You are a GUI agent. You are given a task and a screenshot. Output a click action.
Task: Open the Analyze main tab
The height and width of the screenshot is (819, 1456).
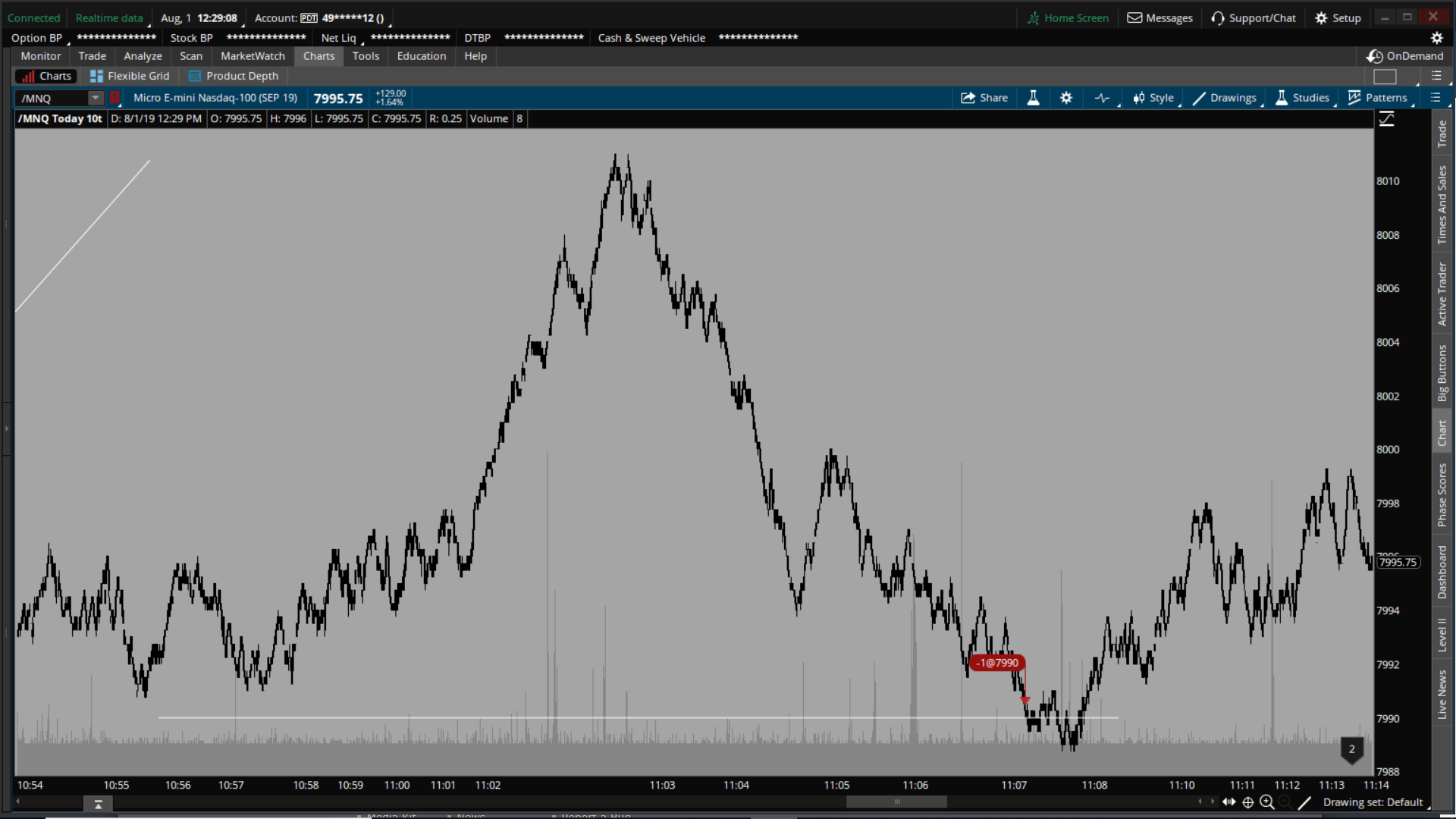click(143, 56)
